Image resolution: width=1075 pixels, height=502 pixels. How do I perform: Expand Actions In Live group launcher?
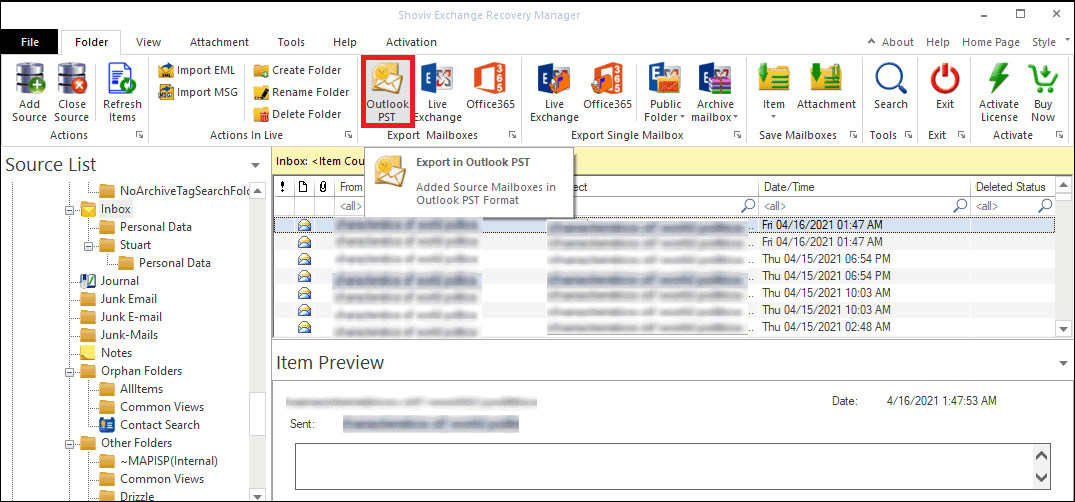point(348,136)
